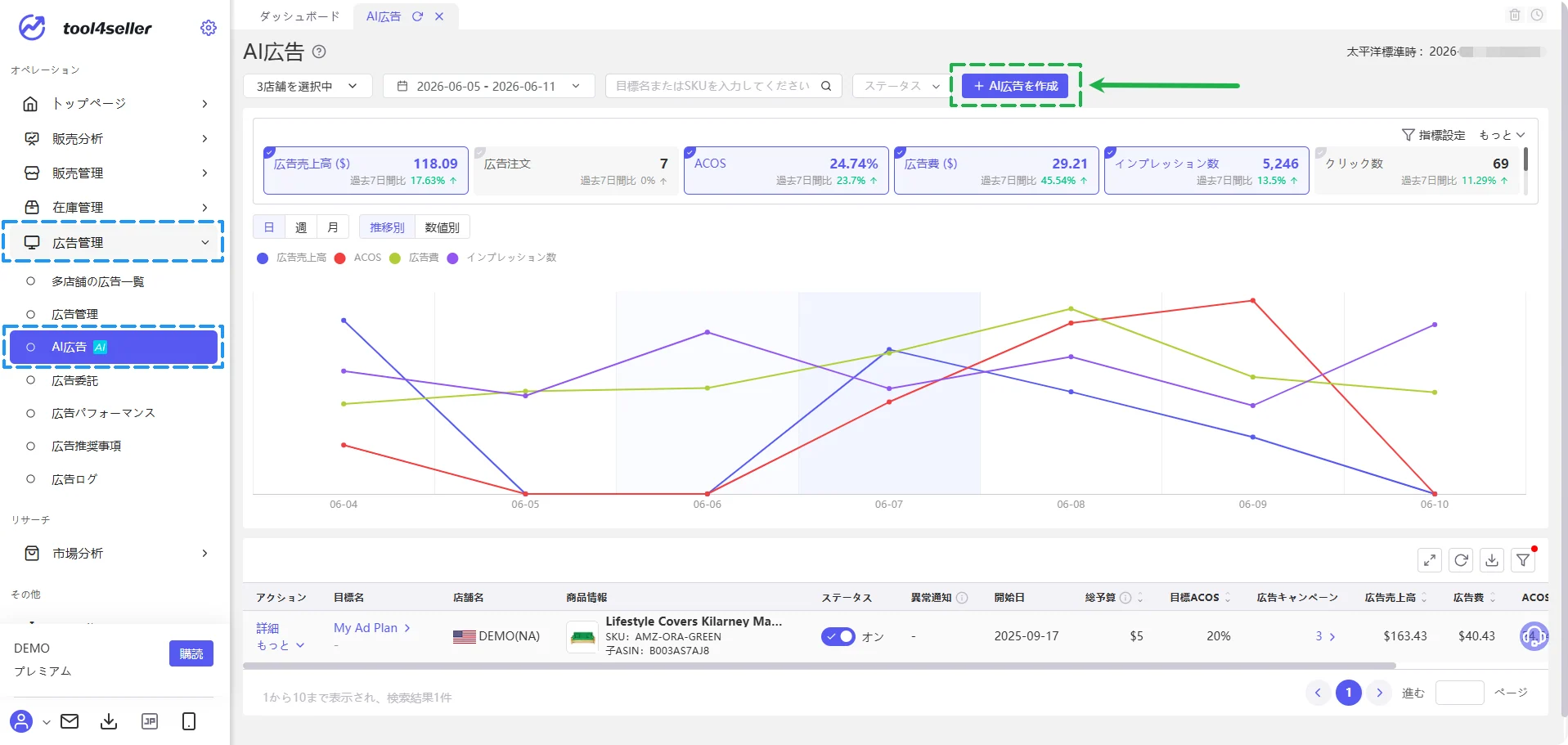Select the 週 weekly granularity option
This screenshot has width=1568, height=745.
coord(301,227)
